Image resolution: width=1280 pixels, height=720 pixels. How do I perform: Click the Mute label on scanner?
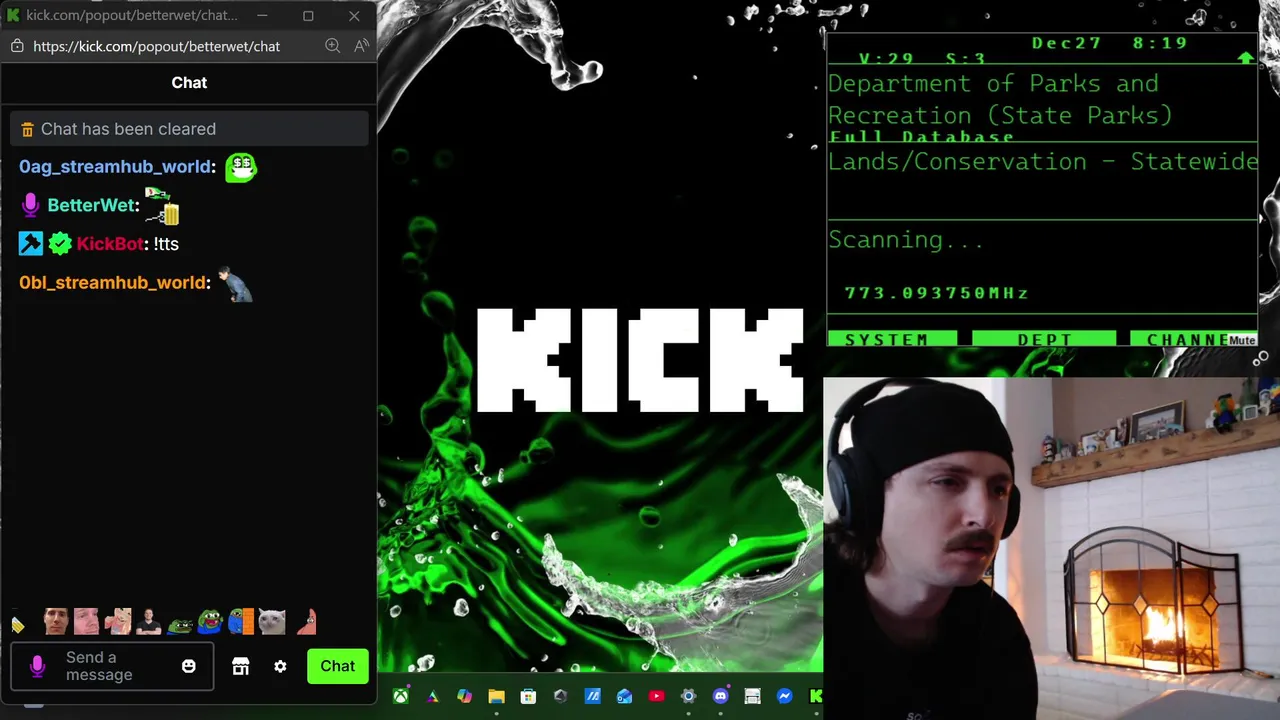[x=1242, y=340]
